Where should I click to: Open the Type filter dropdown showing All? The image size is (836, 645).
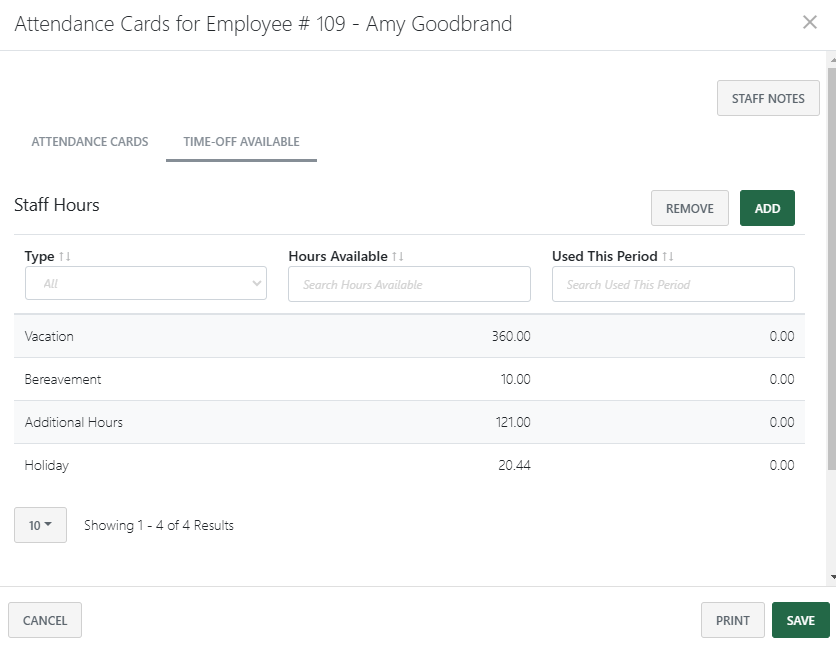pos(145,283)
